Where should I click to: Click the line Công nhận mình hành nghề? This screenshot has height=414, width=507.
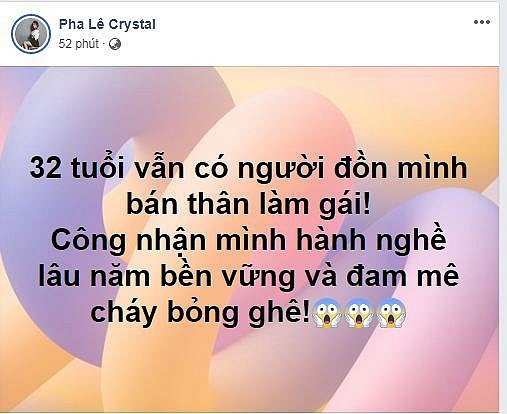[248, 241]
